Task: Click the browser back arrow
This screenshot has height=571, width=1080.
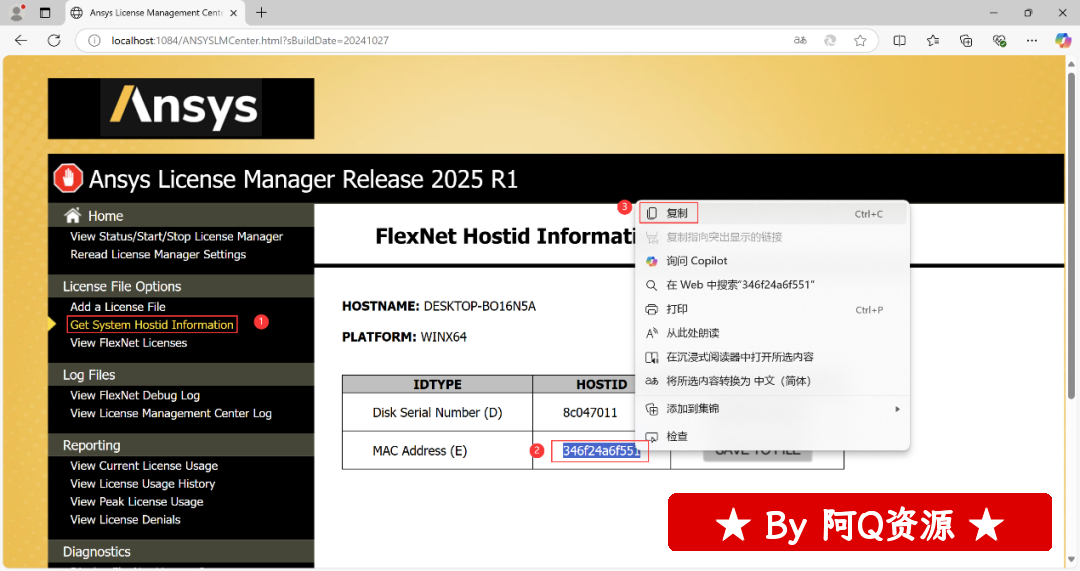Action: (21, 41)
